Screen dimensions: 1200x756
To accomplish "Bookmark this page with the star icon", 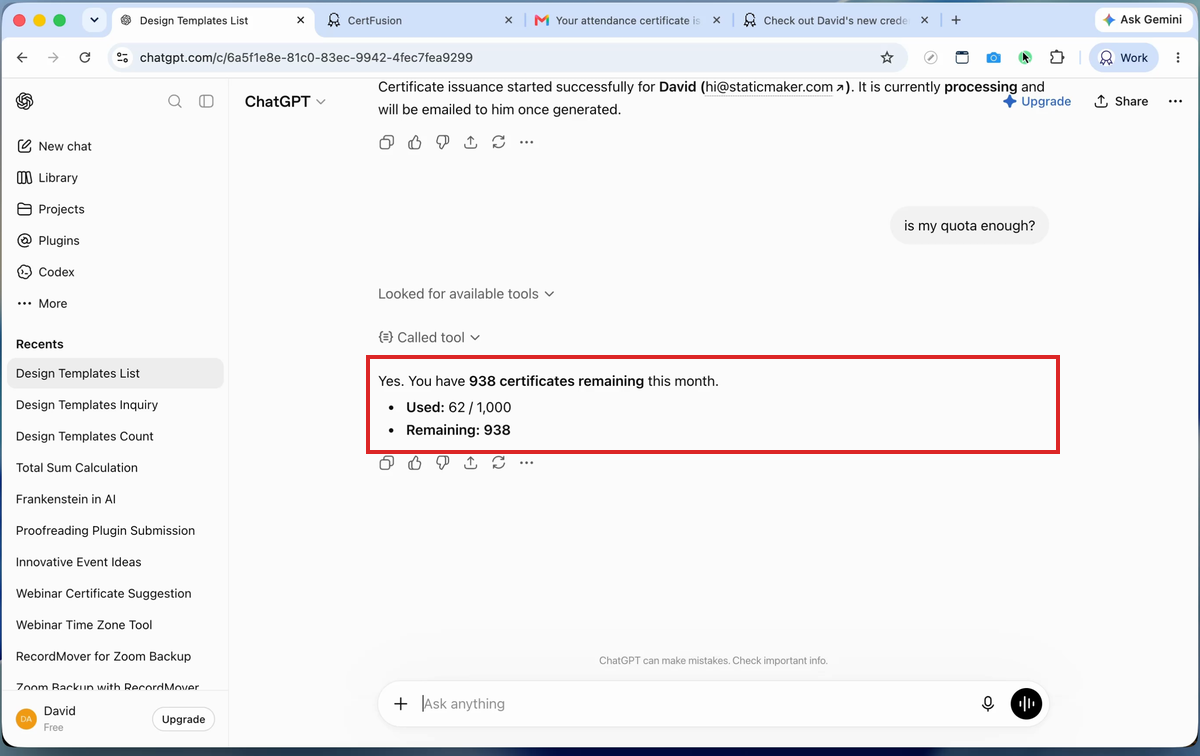I will pos(886,58).
